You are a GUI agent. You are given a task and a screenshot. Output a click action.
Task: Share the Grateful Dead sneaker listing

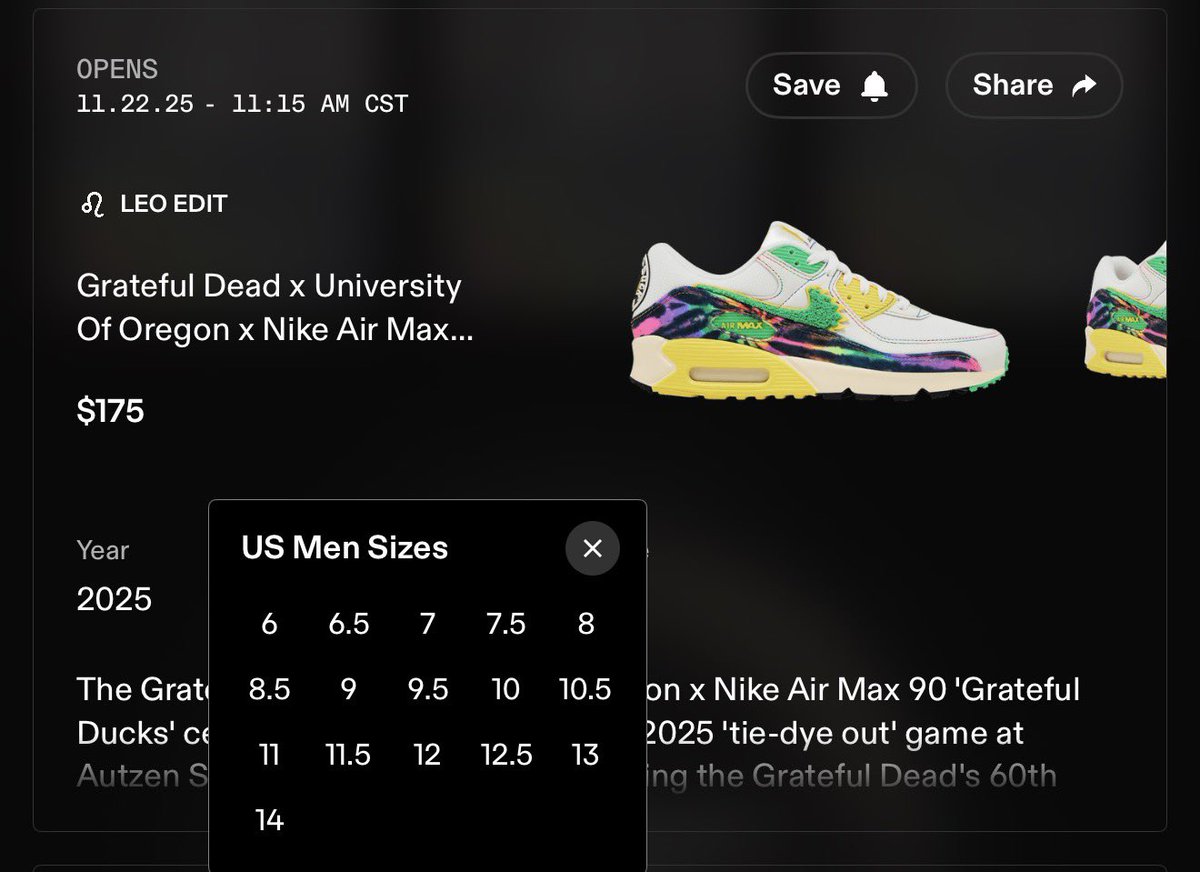coord(1034,85)
